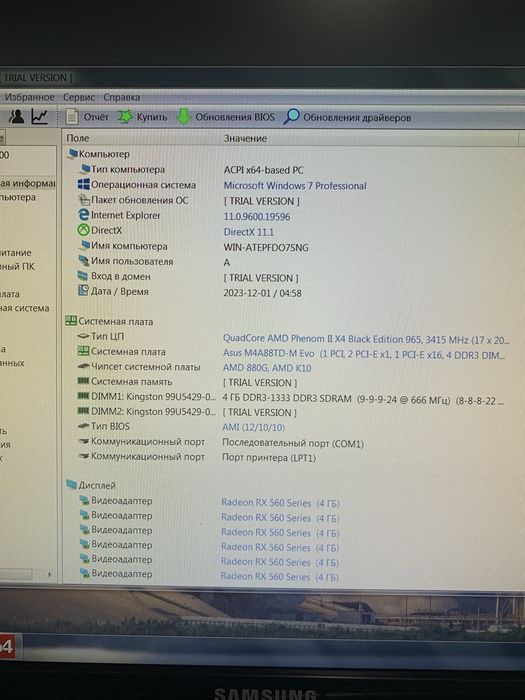This screenshot has width=525, height=700.
Task: Open the Отчёт report icon
Action: [72, 117]
